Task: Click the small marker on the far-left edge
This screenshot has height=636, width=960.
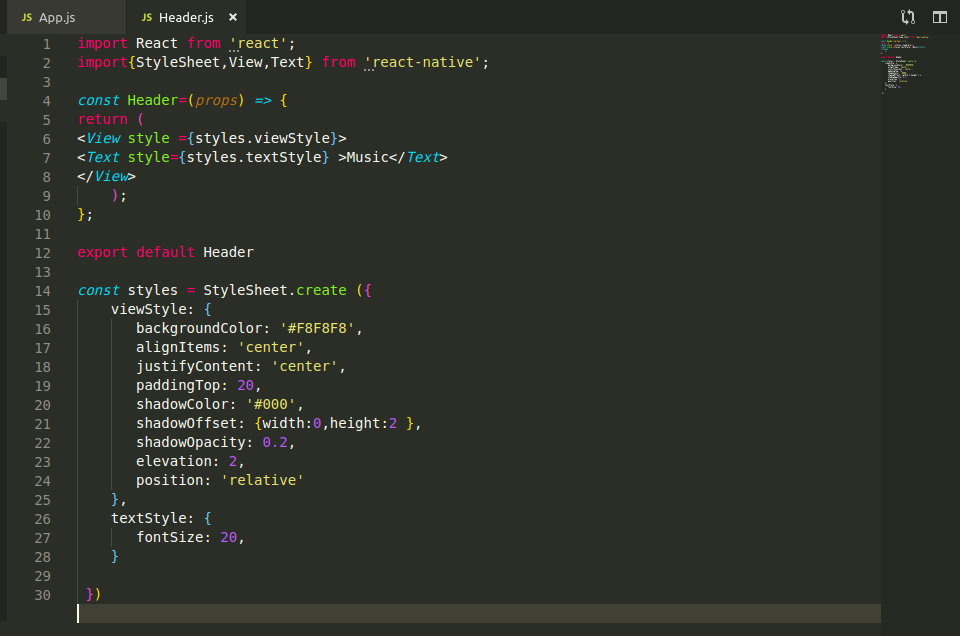Action: [x=2, y=88]
